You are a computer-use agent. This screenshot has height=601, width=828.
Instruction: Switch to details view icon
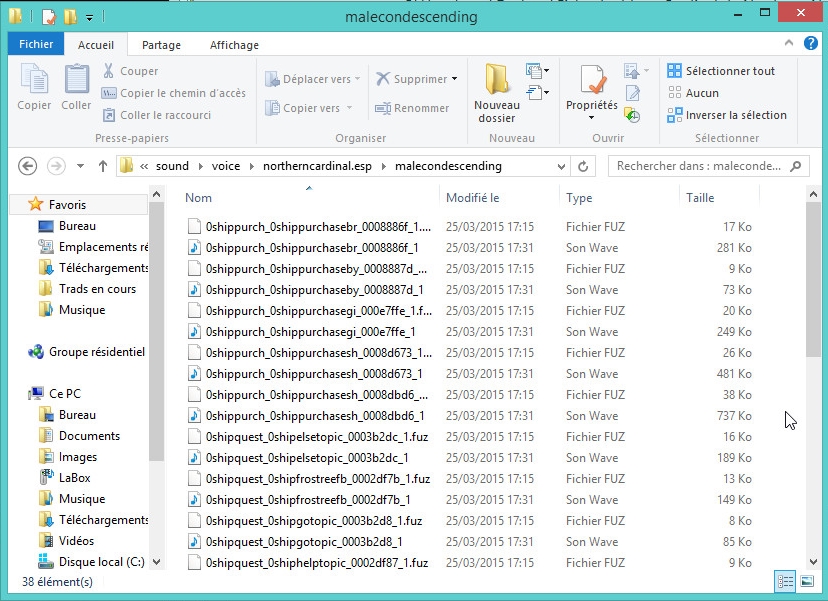pyautogui.click(x=785, y=581)
